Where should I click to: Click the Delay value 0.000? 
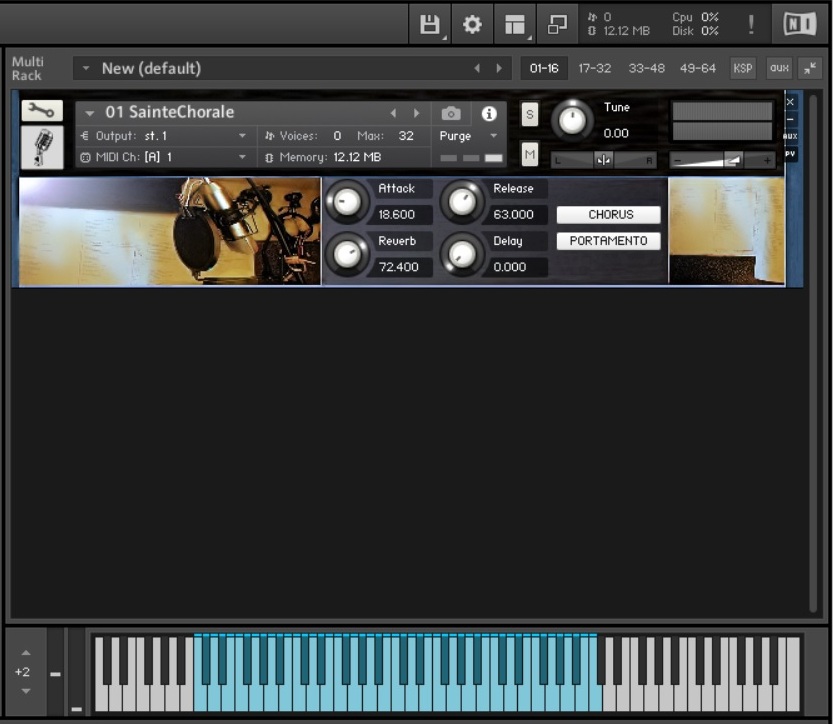click(509, 267)
